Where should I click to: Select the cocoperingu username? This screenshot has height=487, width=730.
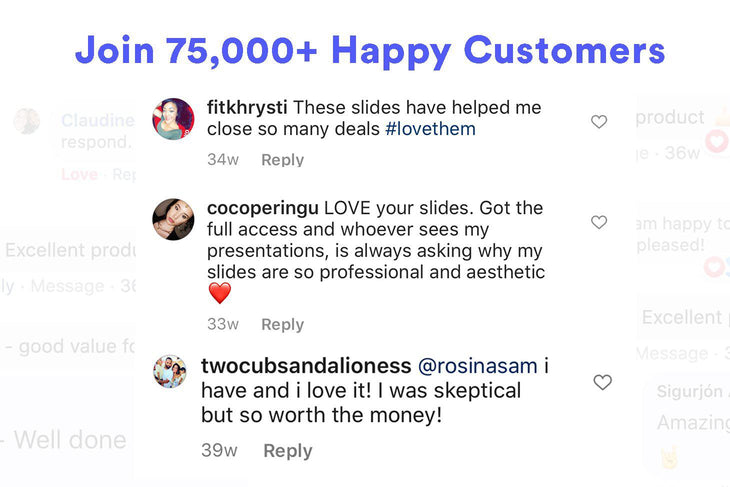click(x=262, y=208)
